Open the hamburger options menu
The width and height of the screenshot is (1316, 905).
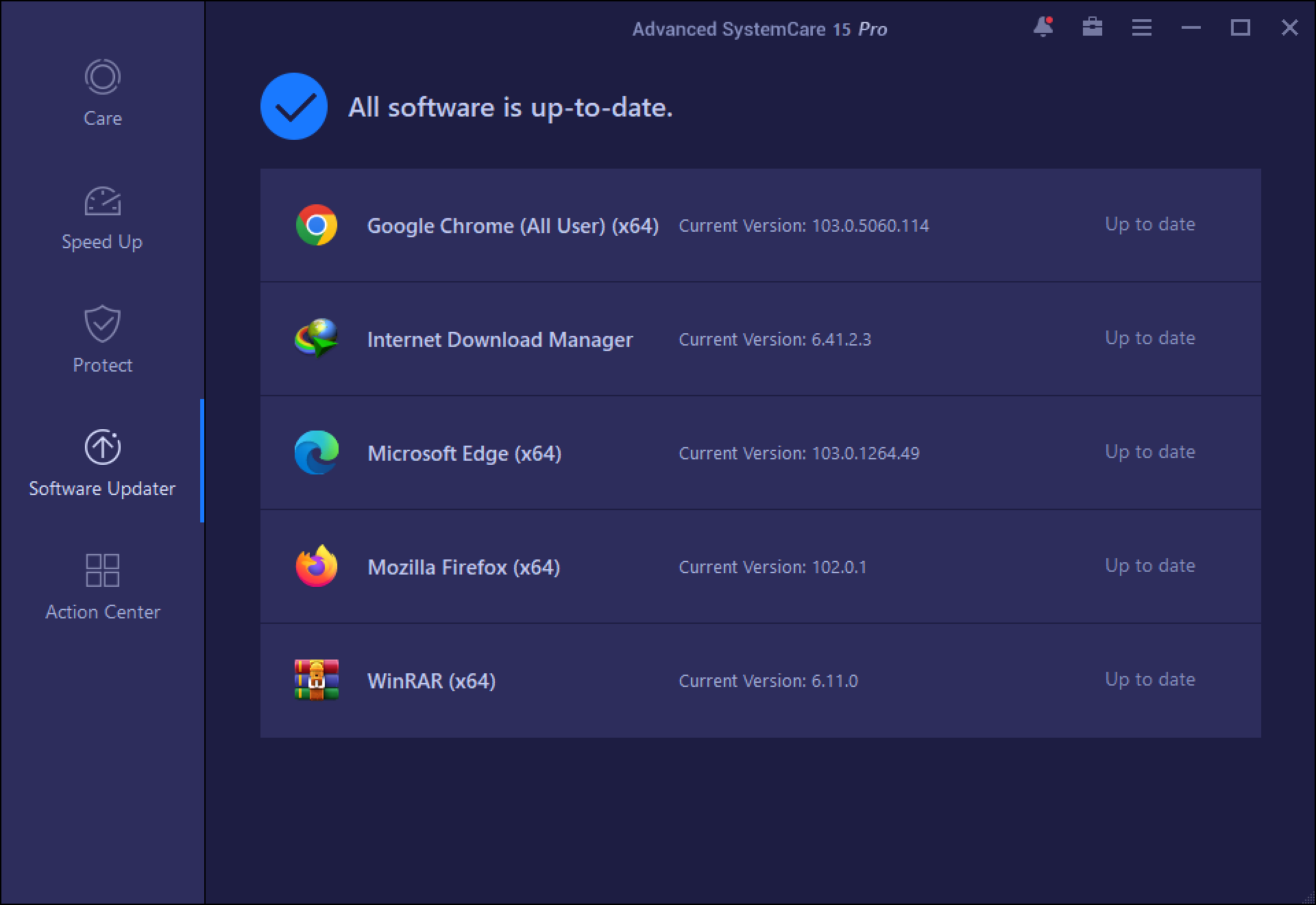(1142, 27)
